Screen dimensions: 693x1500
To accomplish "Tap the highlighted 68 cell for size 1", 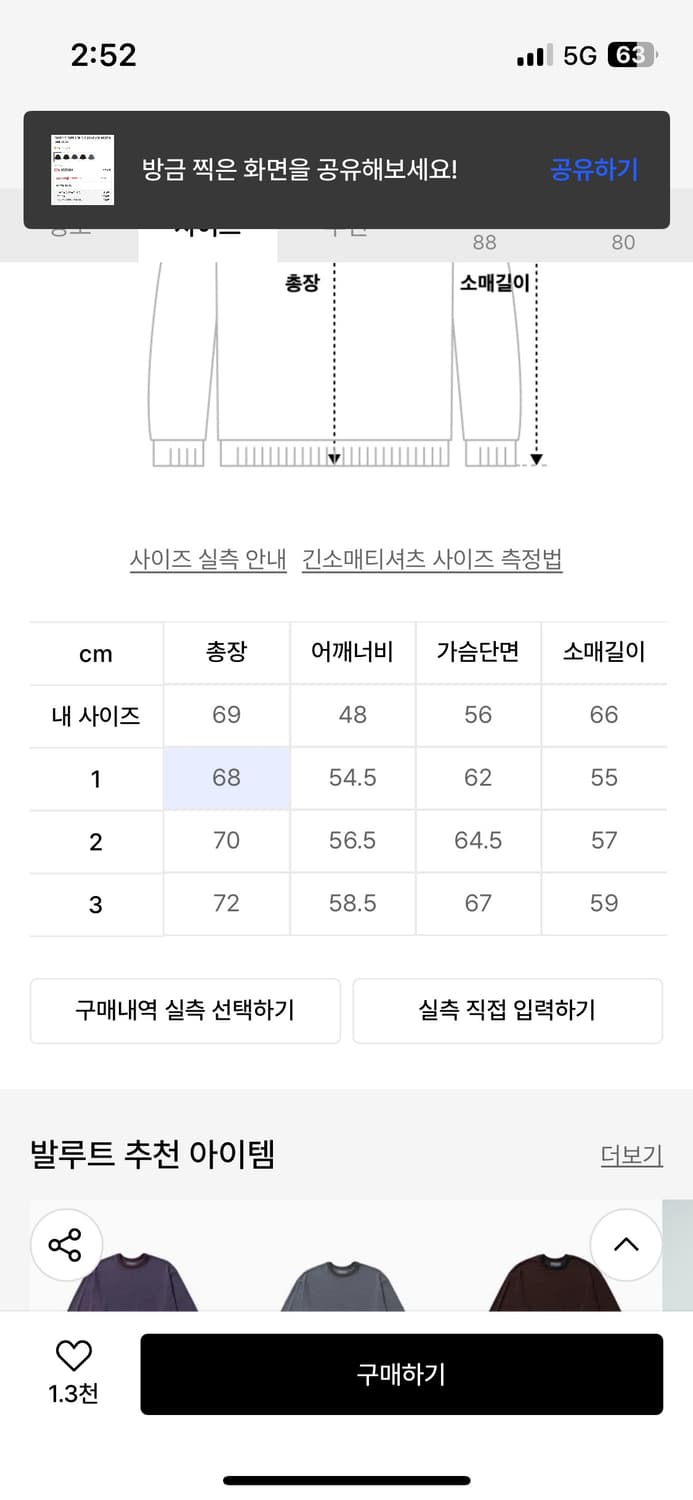I will coord(226,778).
